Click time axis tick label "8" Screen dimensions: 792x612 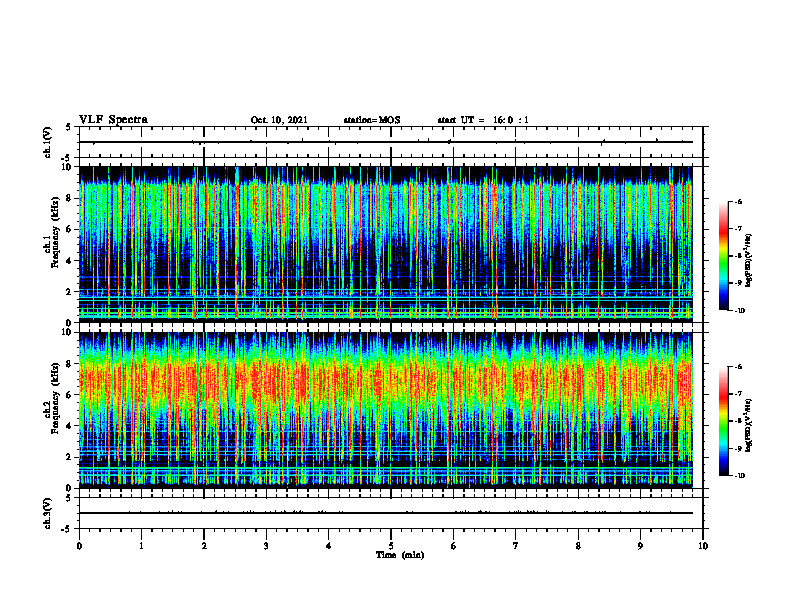(x=578, y=546)
